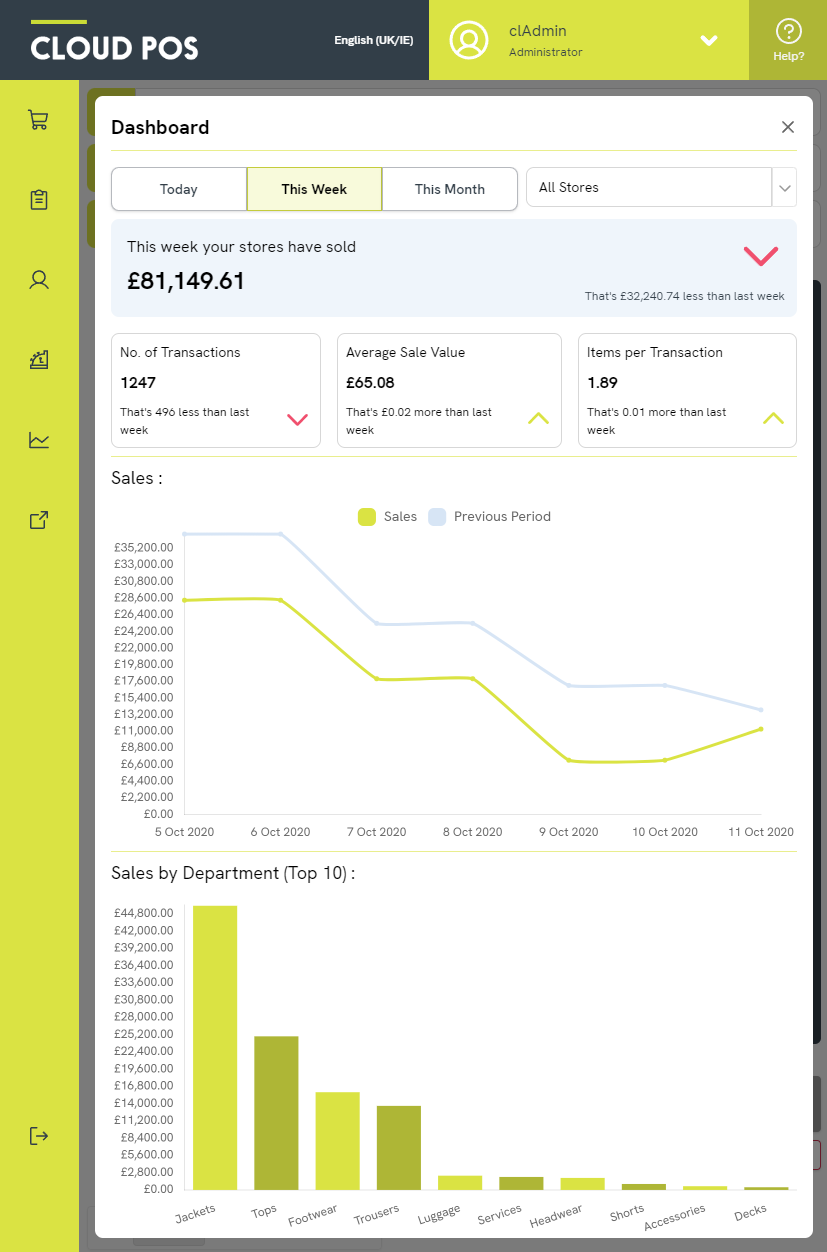The width and height of the screenshot is (827, 1252).
Task: Click the CLOUD POS logo
Action: point(114,46)
